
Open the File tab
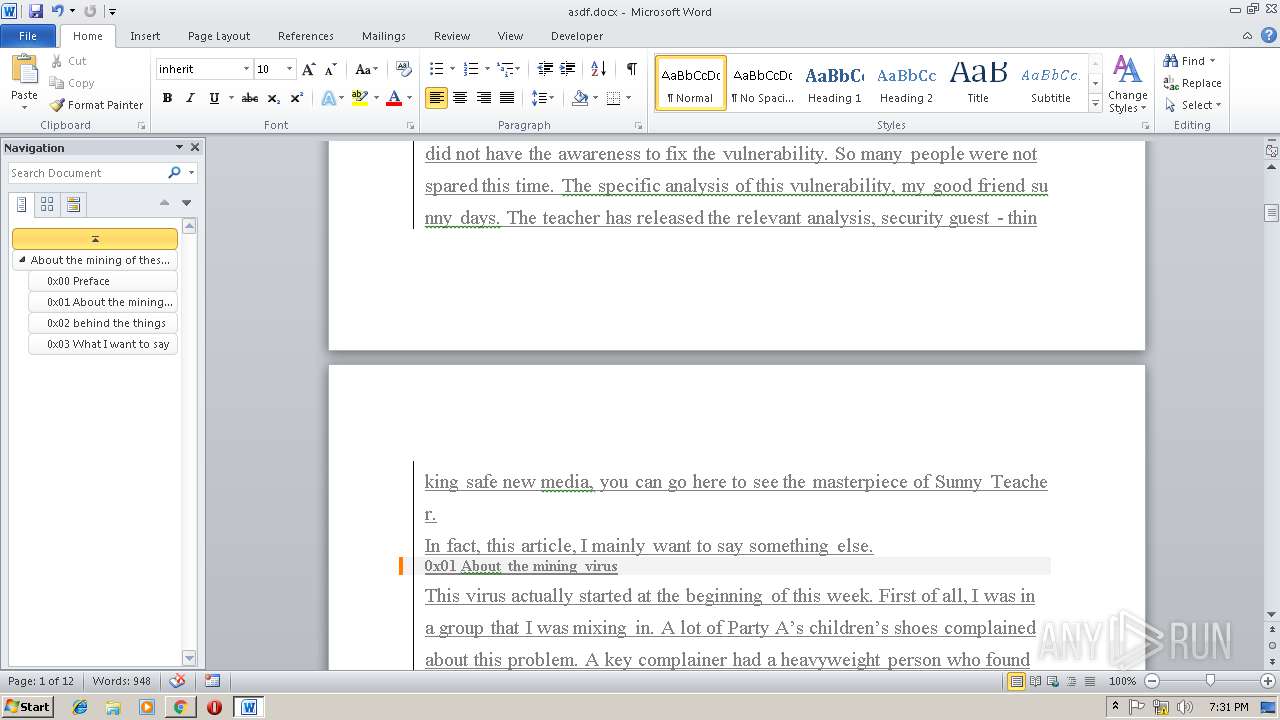[28, 36]
